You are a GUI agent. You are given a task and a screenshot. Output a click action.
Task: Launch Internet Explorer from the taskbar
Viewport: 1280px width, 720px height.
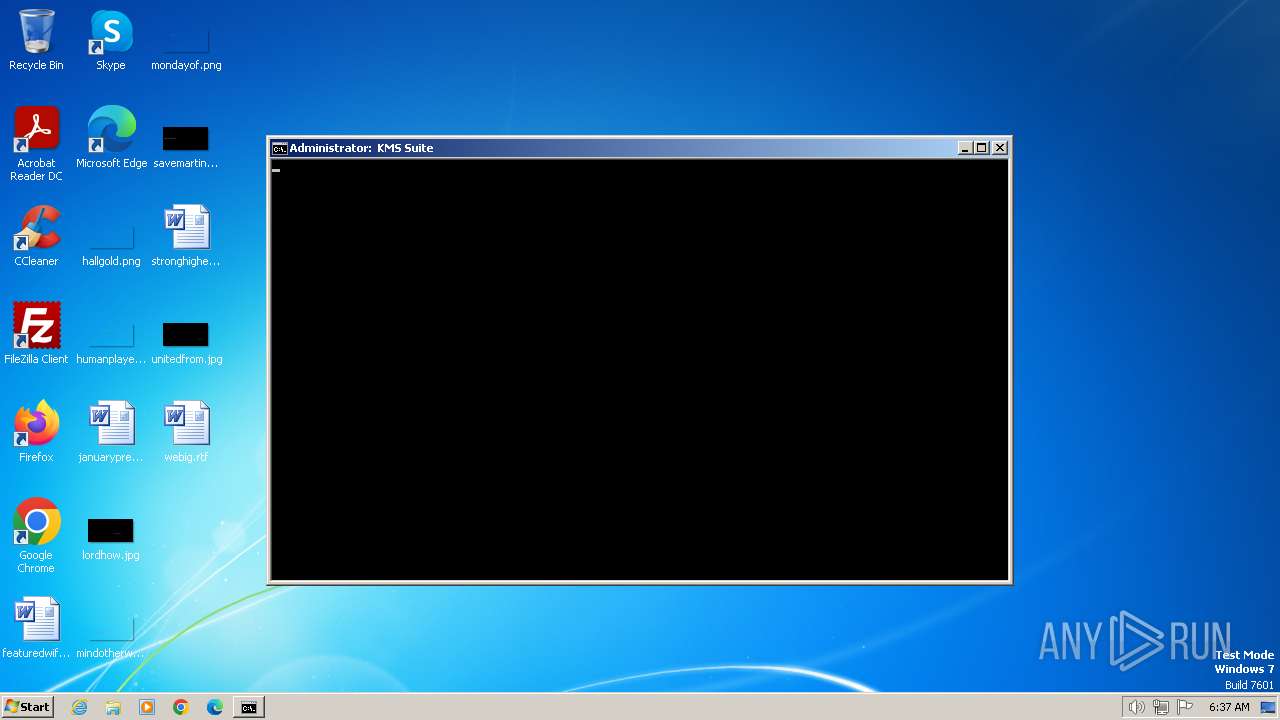80,707
